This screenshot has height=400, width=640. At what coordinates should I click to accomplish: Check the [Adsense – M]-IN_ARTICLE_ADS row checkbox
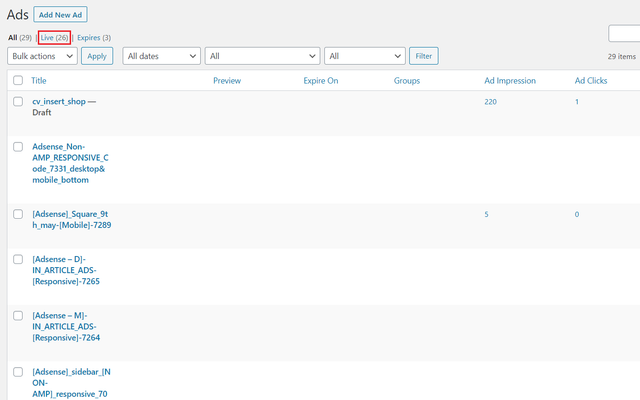pyautogui.click(x=18, y=316)
